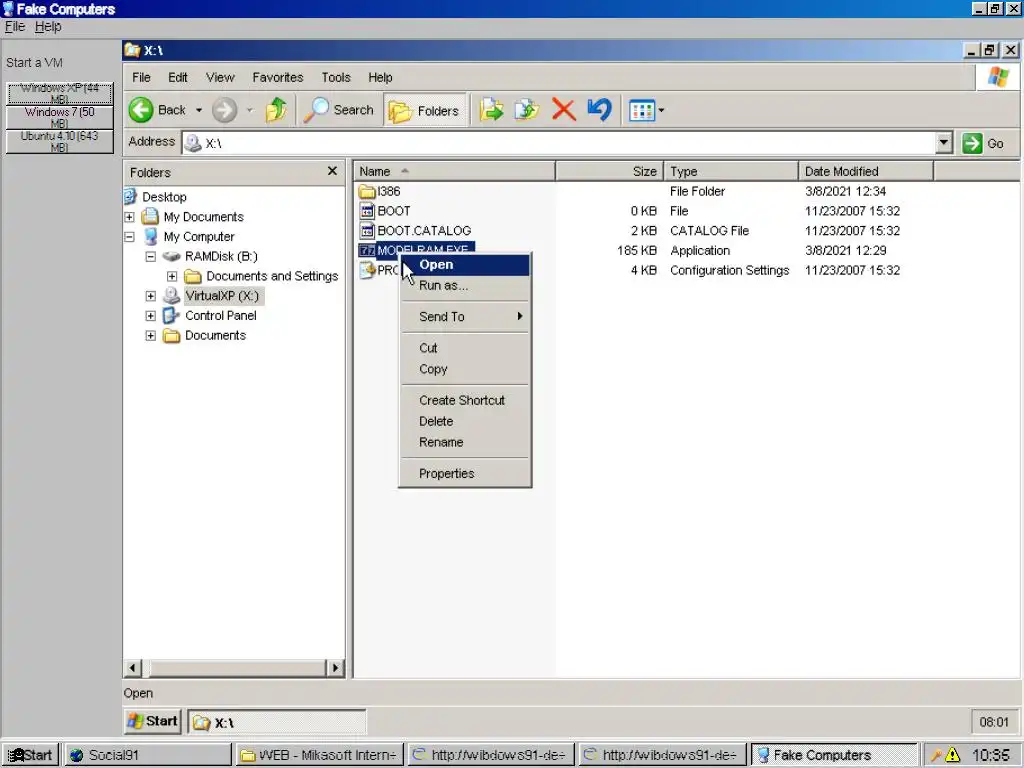Click the Go button
1024x768 pixels.
[x=984, y=143]
